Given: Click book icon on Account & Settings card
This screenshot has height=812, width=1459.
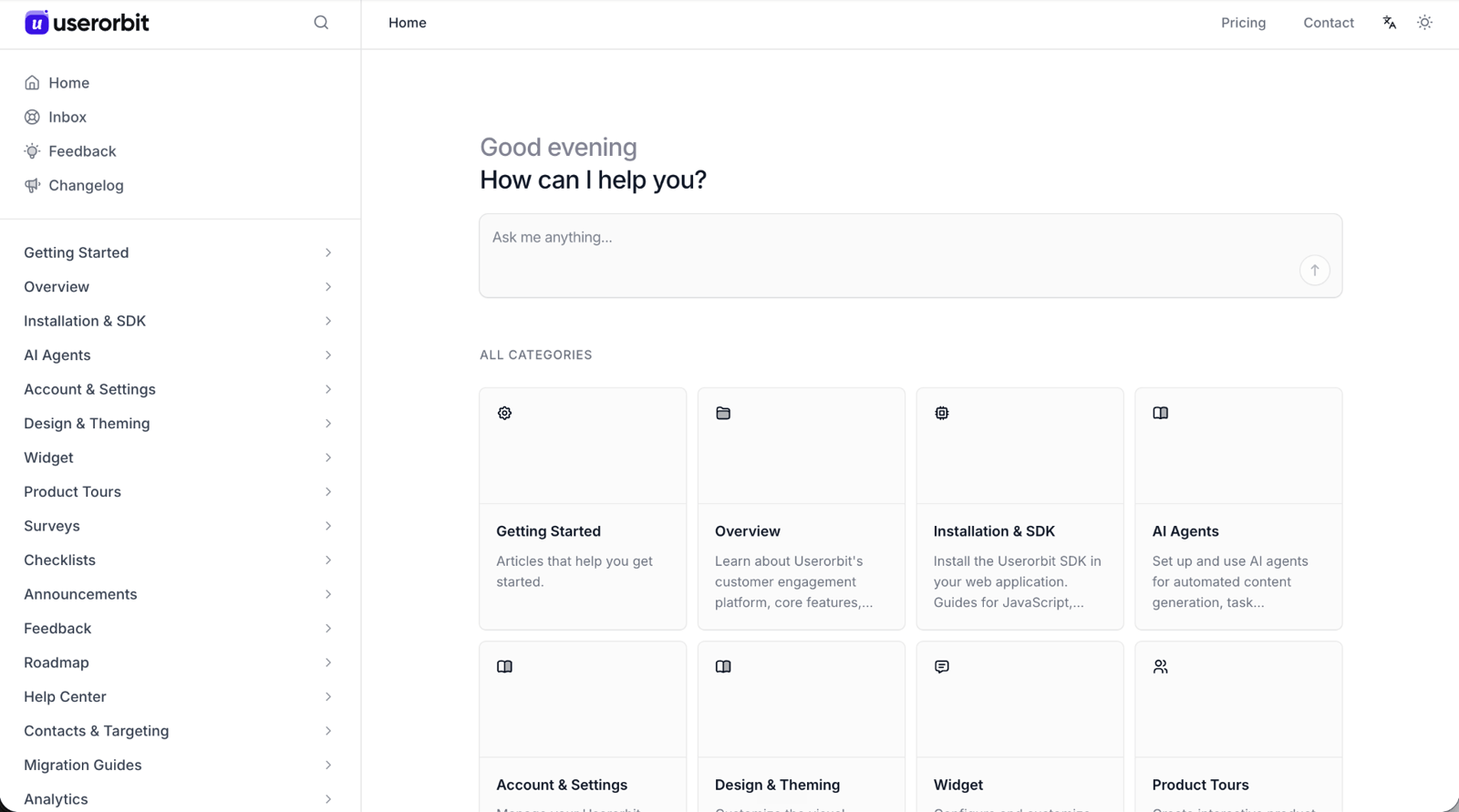Looking at the screenshot, I should 504,667.
